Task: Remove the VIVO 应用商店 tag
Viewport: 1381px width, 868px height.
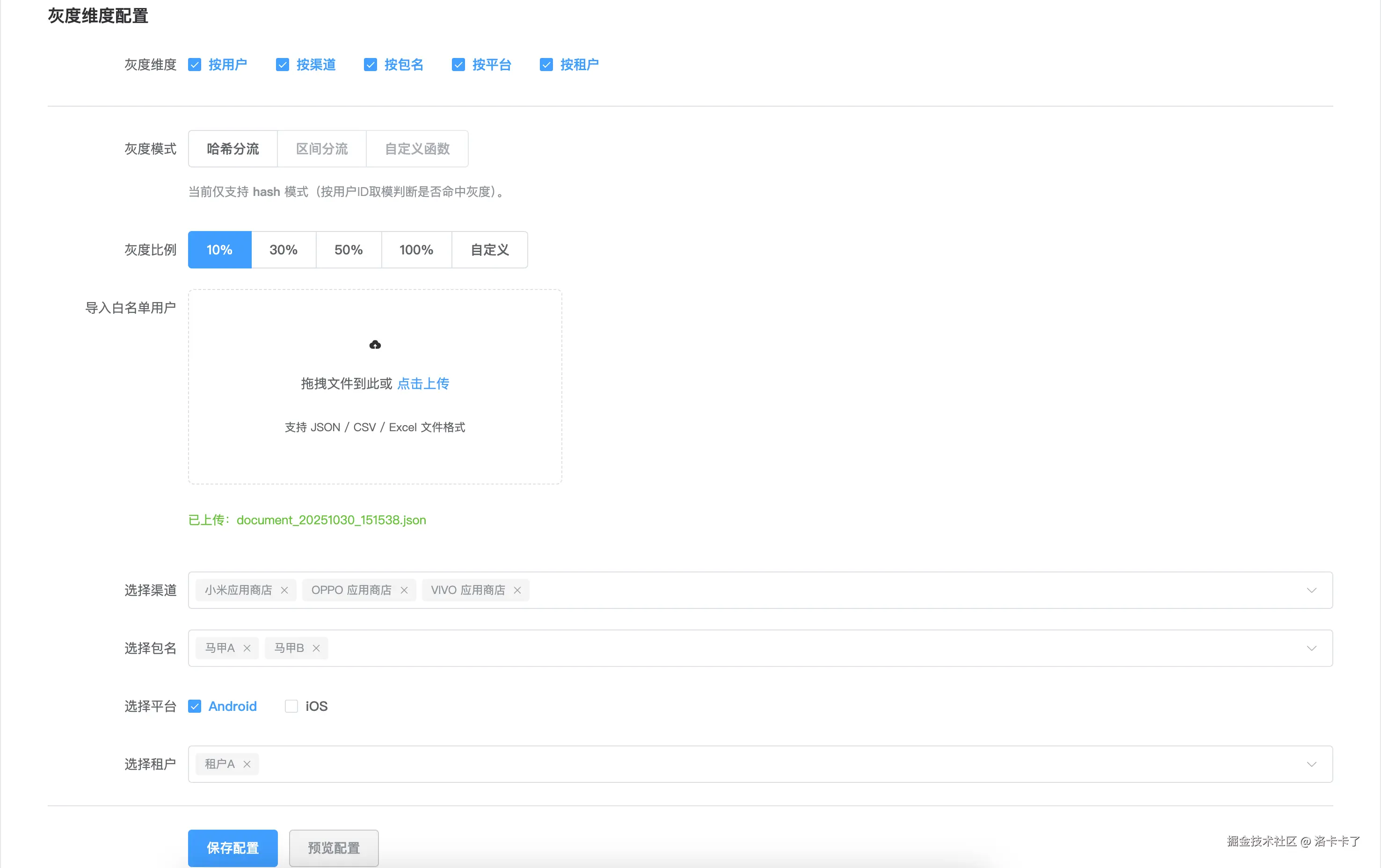Action: pos(517,590)
